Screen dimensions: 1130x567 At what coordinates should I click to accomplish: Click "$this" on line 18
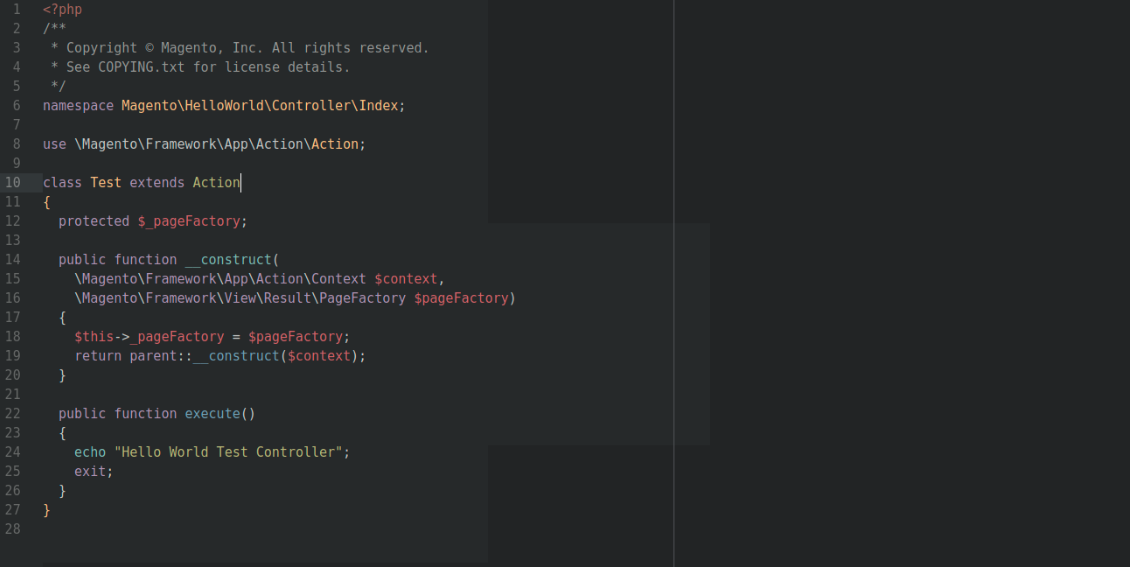[x=94, y=337]
